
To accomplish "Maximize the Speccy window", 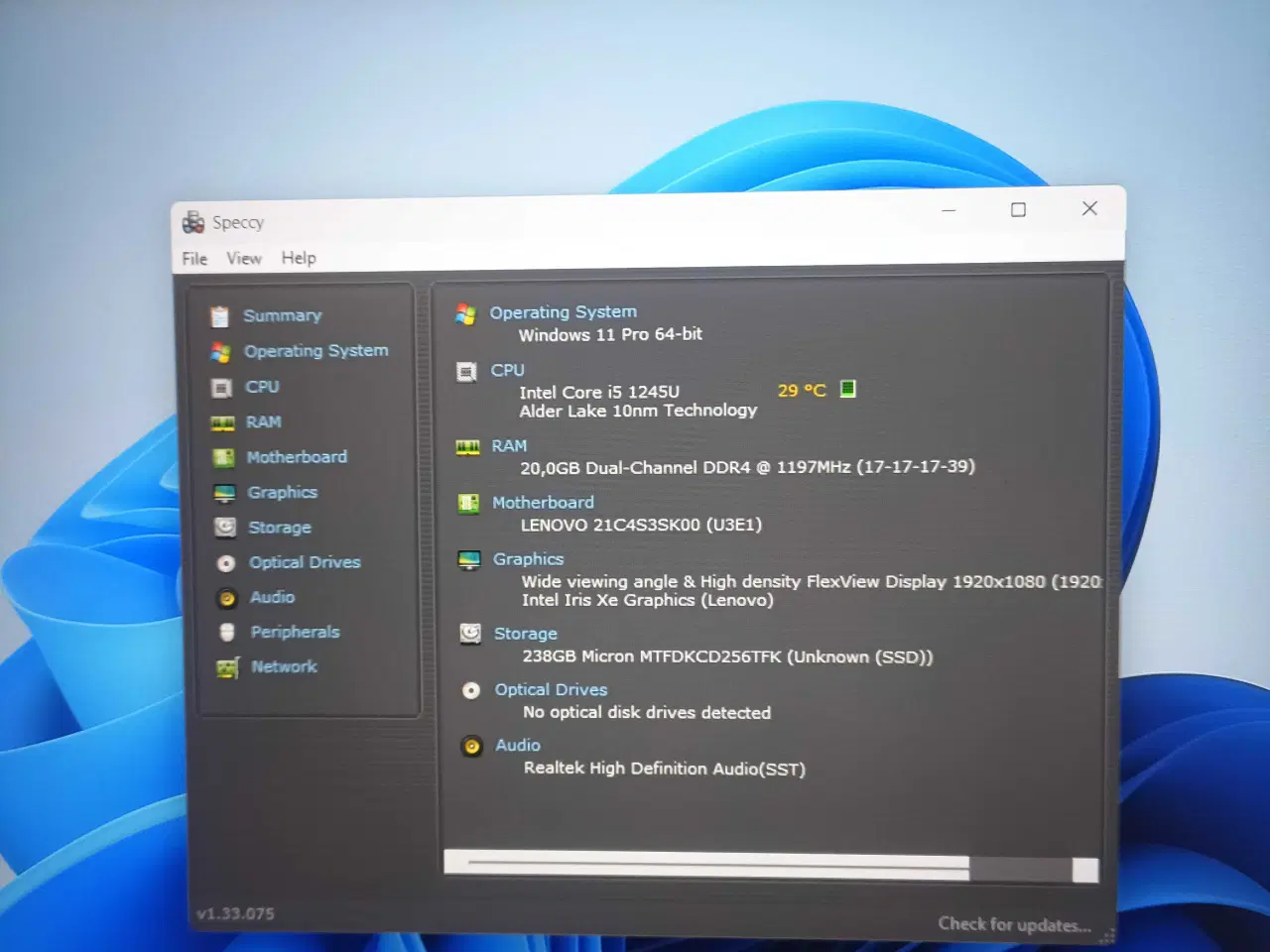I will pyautogui.click(x=1018, y=209).
